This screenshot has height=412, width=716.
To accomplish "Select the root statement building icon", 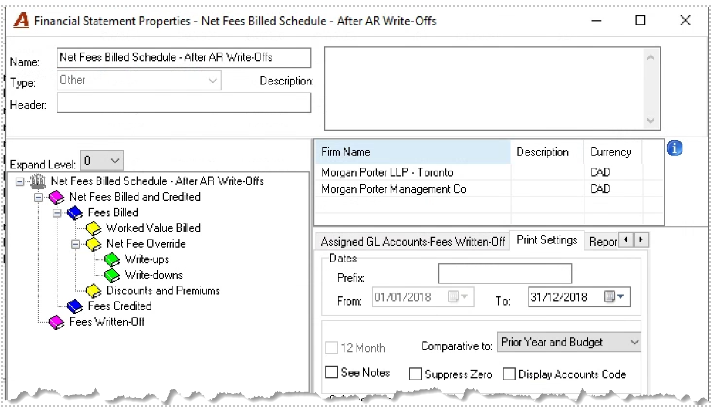I will (x=38, y=181).
